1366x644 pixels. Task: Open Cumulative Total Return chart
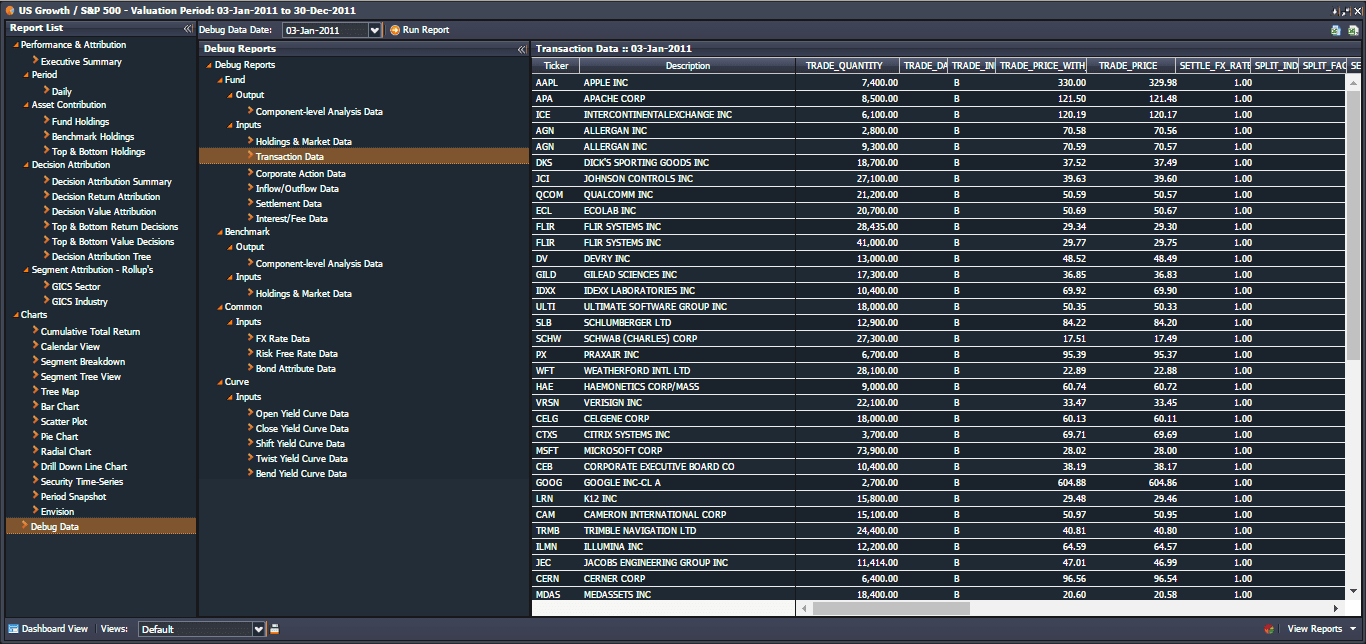click(90, 332)
